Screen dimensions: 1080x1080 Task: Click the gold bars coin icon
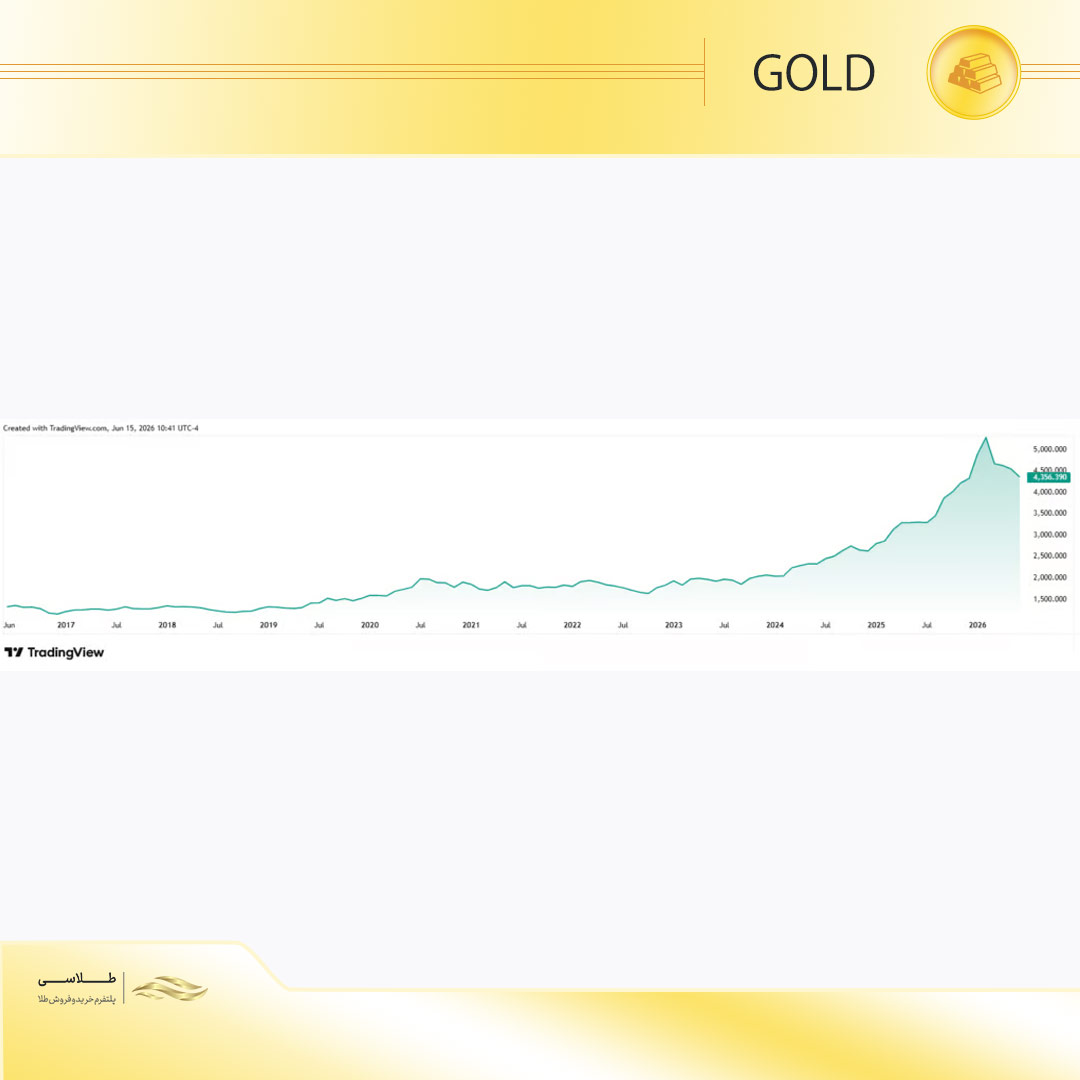973,72
